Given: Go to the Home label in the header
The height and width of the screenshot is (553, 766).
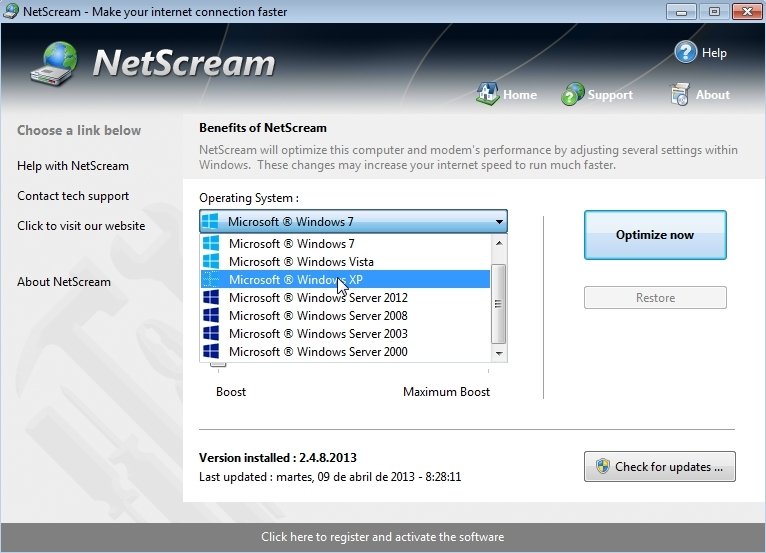Looking at the screenshot, I should pyautogui.click(x=520, y=95).
